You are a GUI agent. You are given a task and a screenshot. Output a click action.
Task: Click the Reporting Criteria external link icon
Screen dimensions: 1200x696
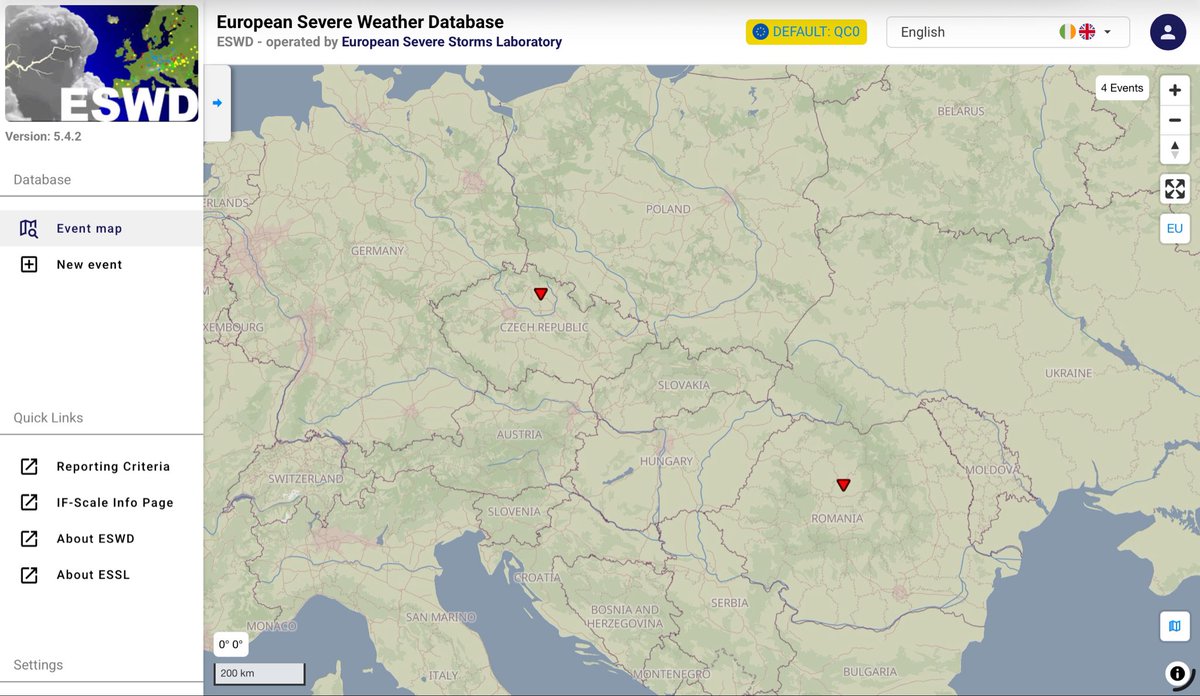coord(29,466)
